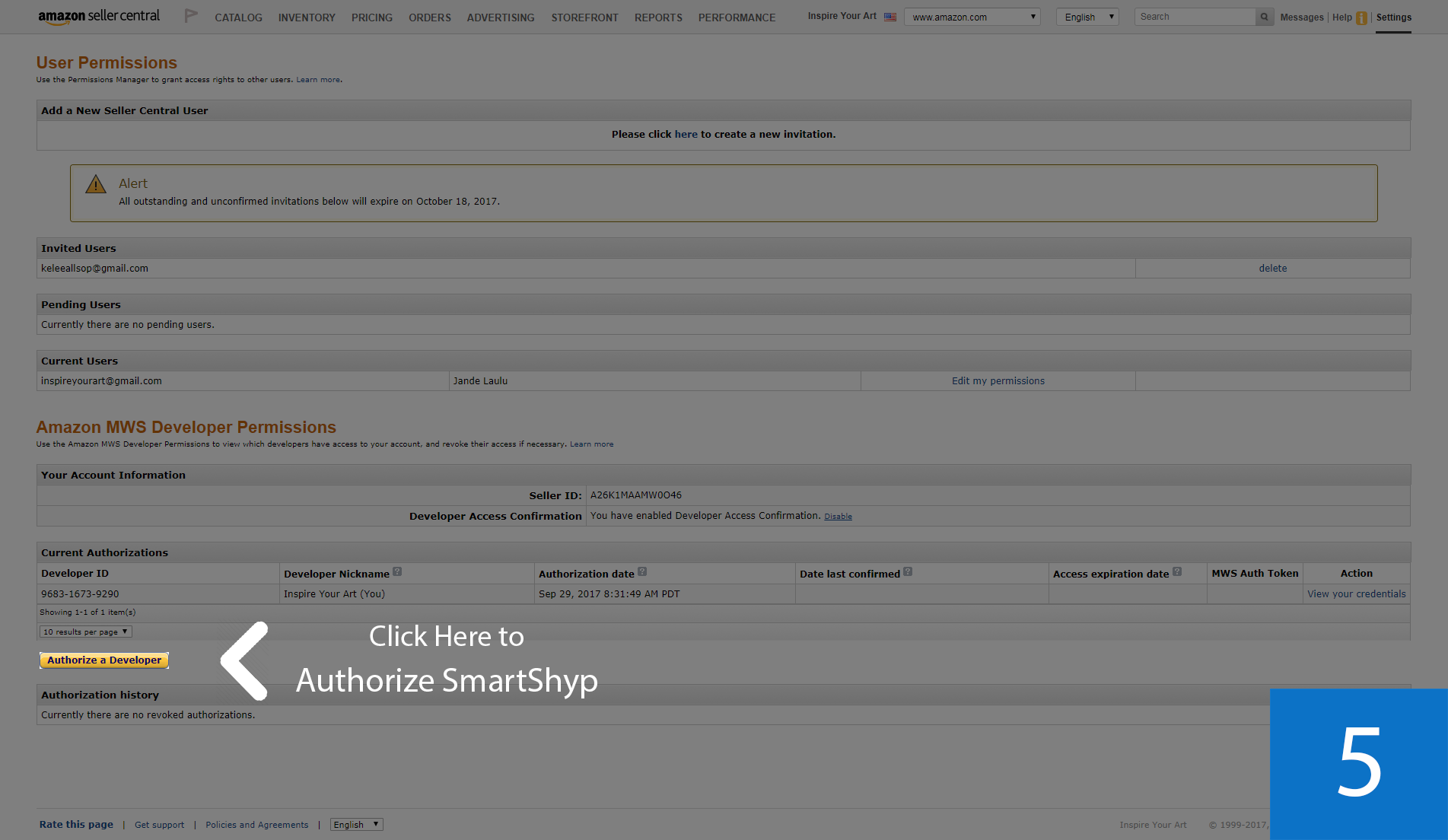Open the ADVERTISING menu
Screen dimensions: 1448x840
[501, 17]
